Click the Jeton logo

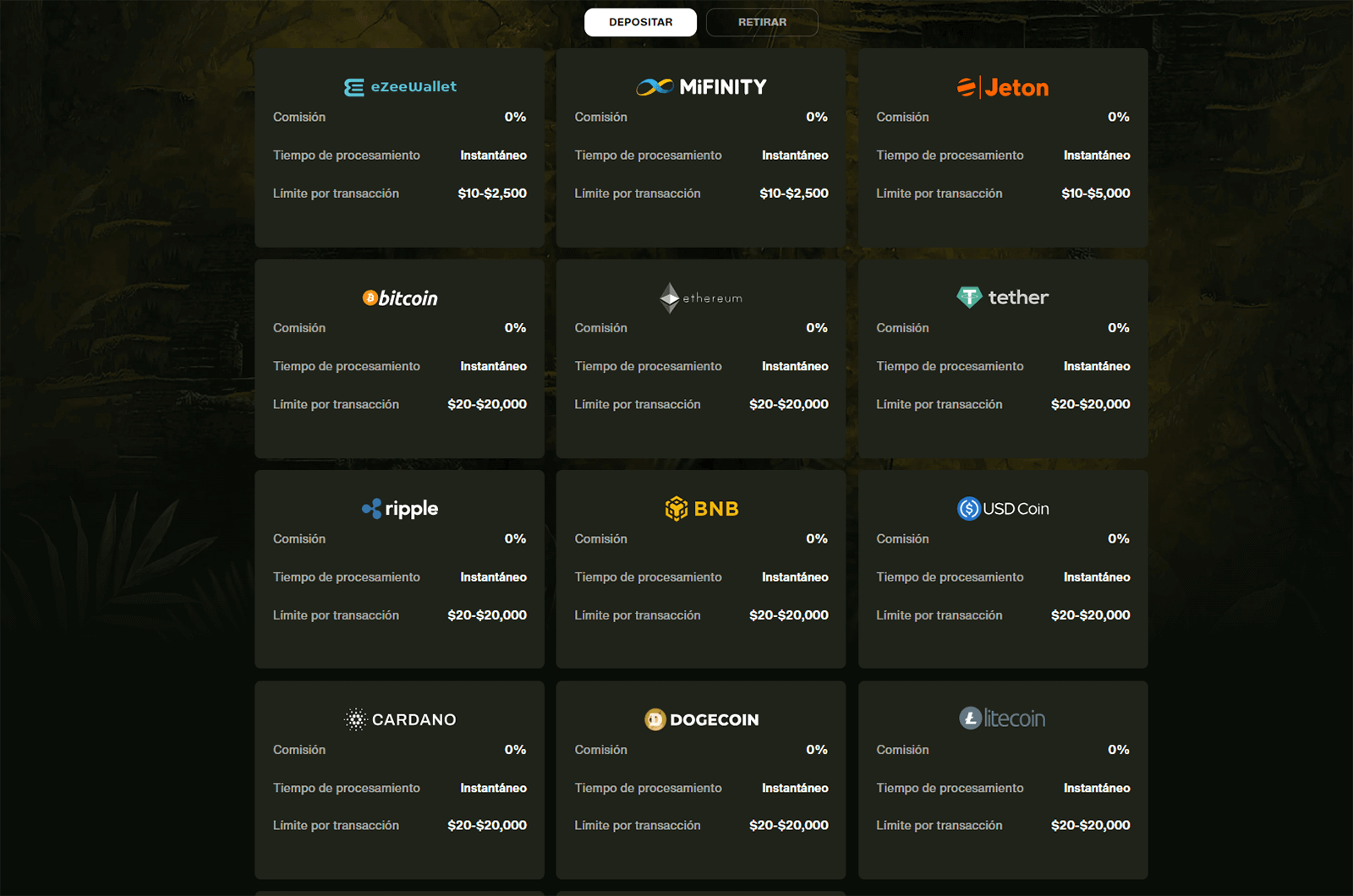[x=1003, y=87]
